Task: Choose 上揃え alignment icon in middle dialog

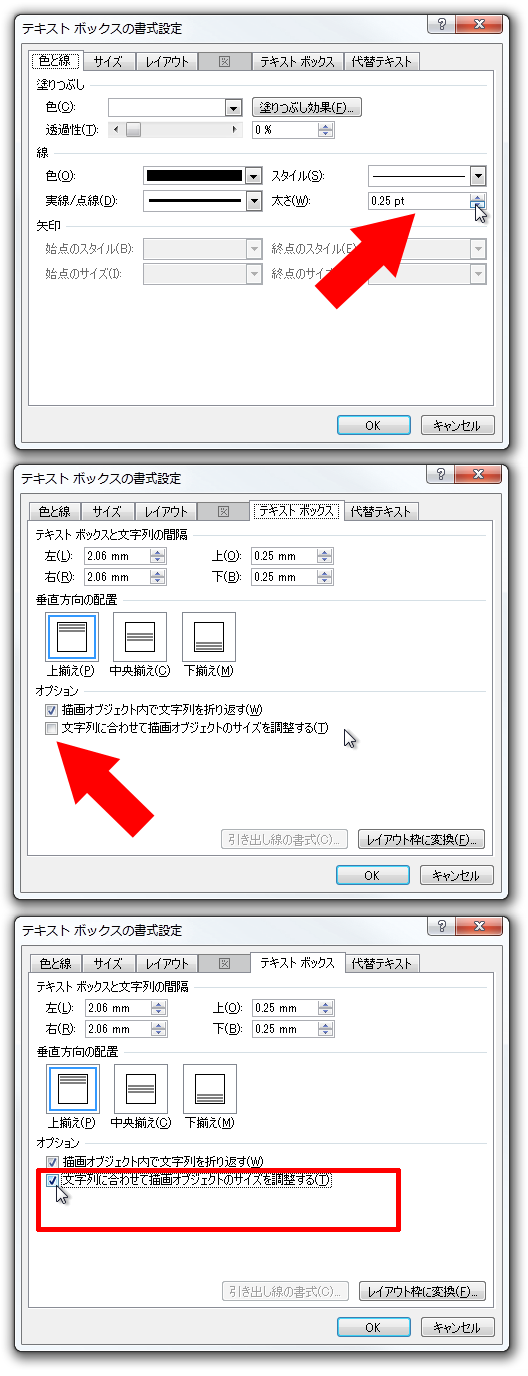Action: [72, 637]
